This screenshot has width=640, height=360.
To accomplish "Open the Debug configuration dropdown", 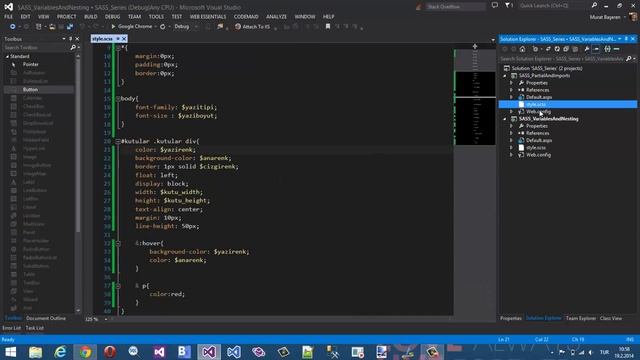I will [196, 27].
